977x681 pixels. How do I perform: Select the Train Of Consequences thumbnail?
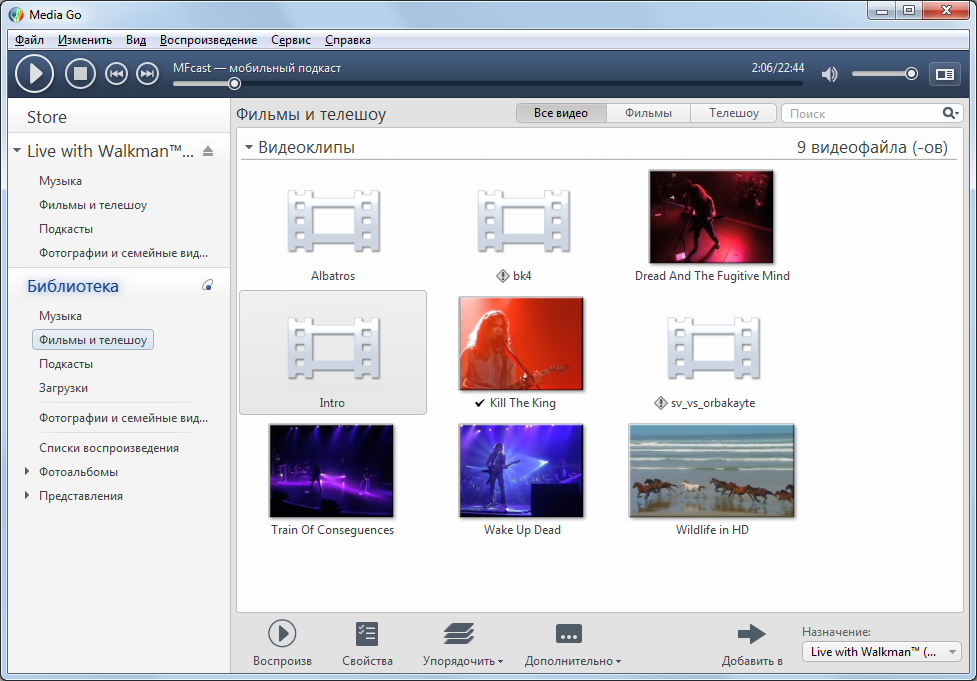pos(331,470)
